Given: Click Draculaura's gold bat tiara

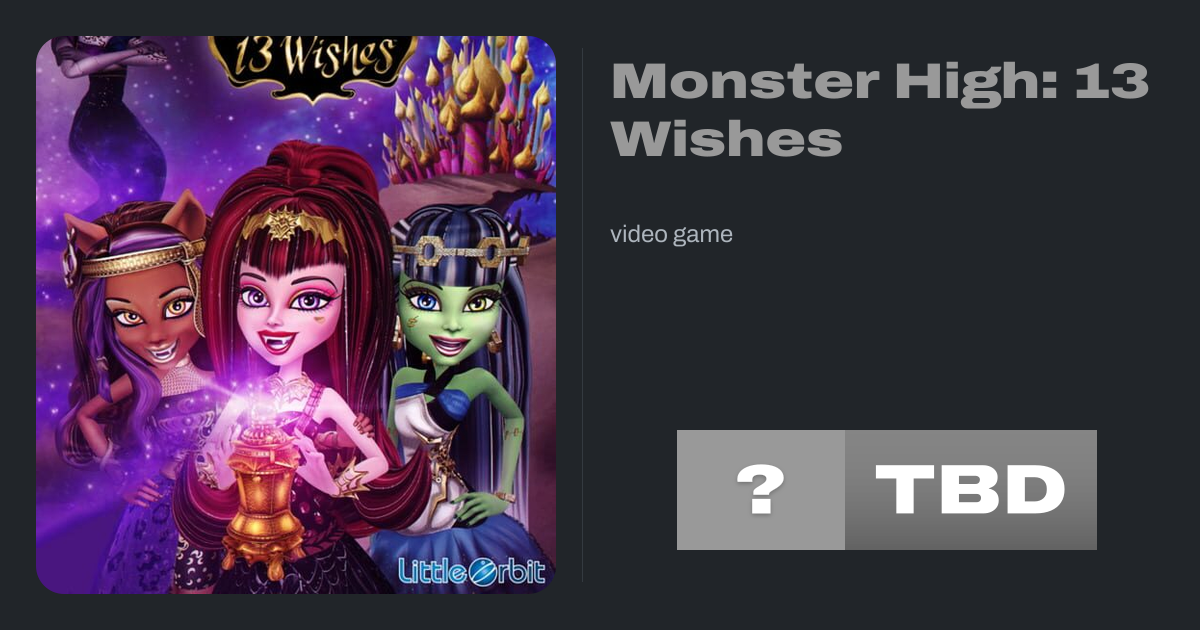Looking at the screenshot, I should click(294, 225).
